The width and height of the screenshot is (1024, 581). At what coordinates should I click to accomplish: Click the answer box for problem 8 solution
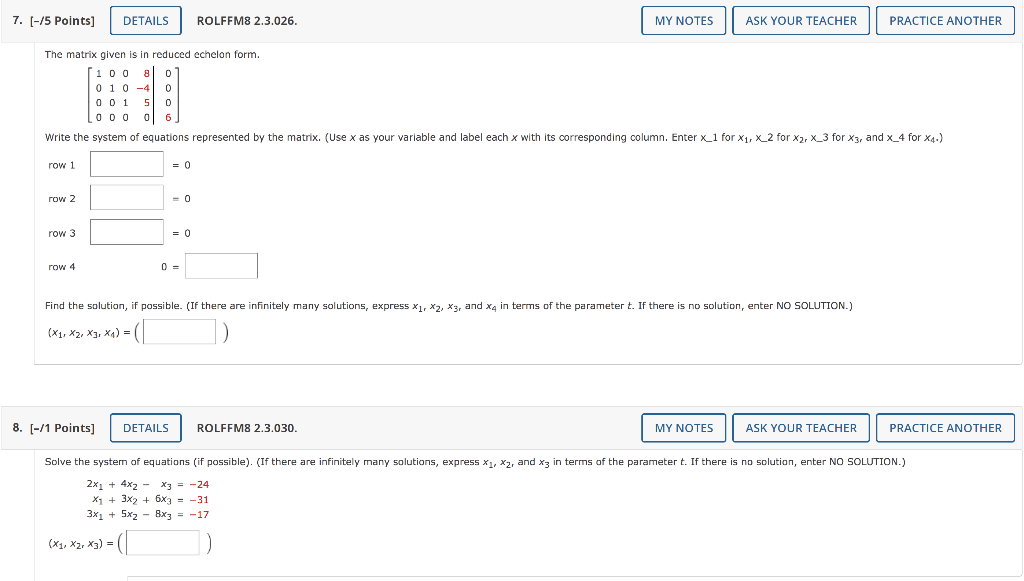click(161, 542)
